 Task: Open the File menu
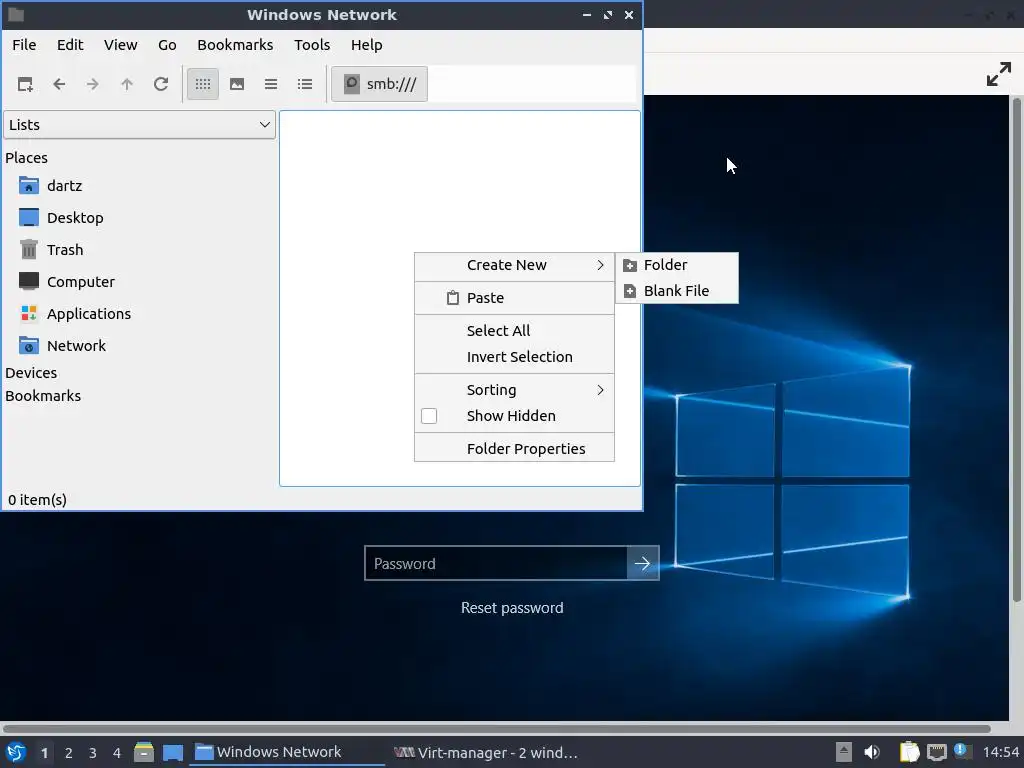coord(24,45)
